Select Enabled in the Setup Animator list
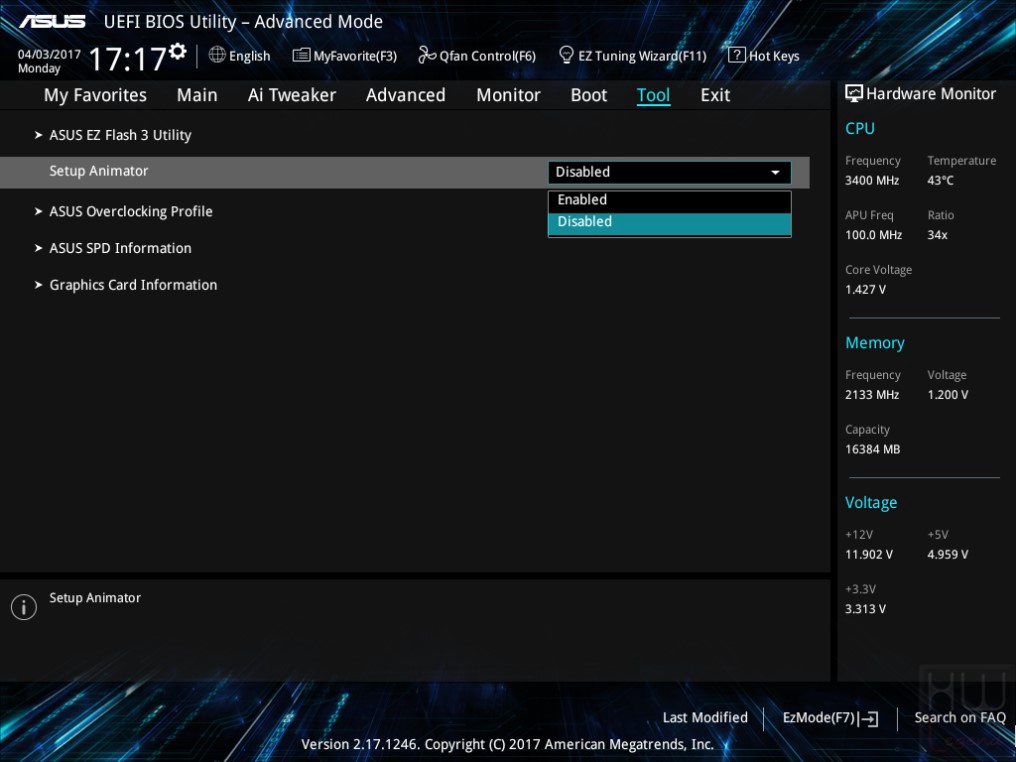 tap(669, 200)
